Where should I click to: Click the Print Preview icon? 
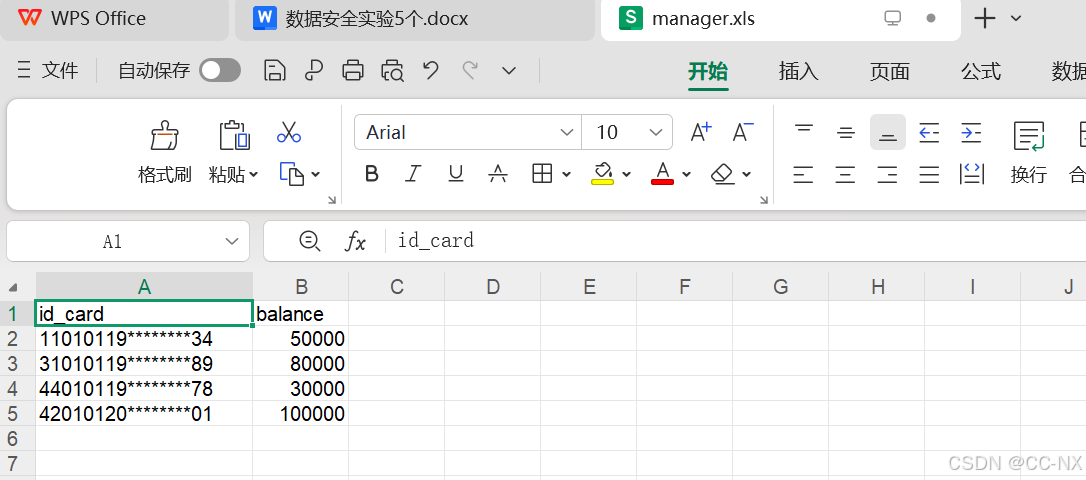[392, 71]
